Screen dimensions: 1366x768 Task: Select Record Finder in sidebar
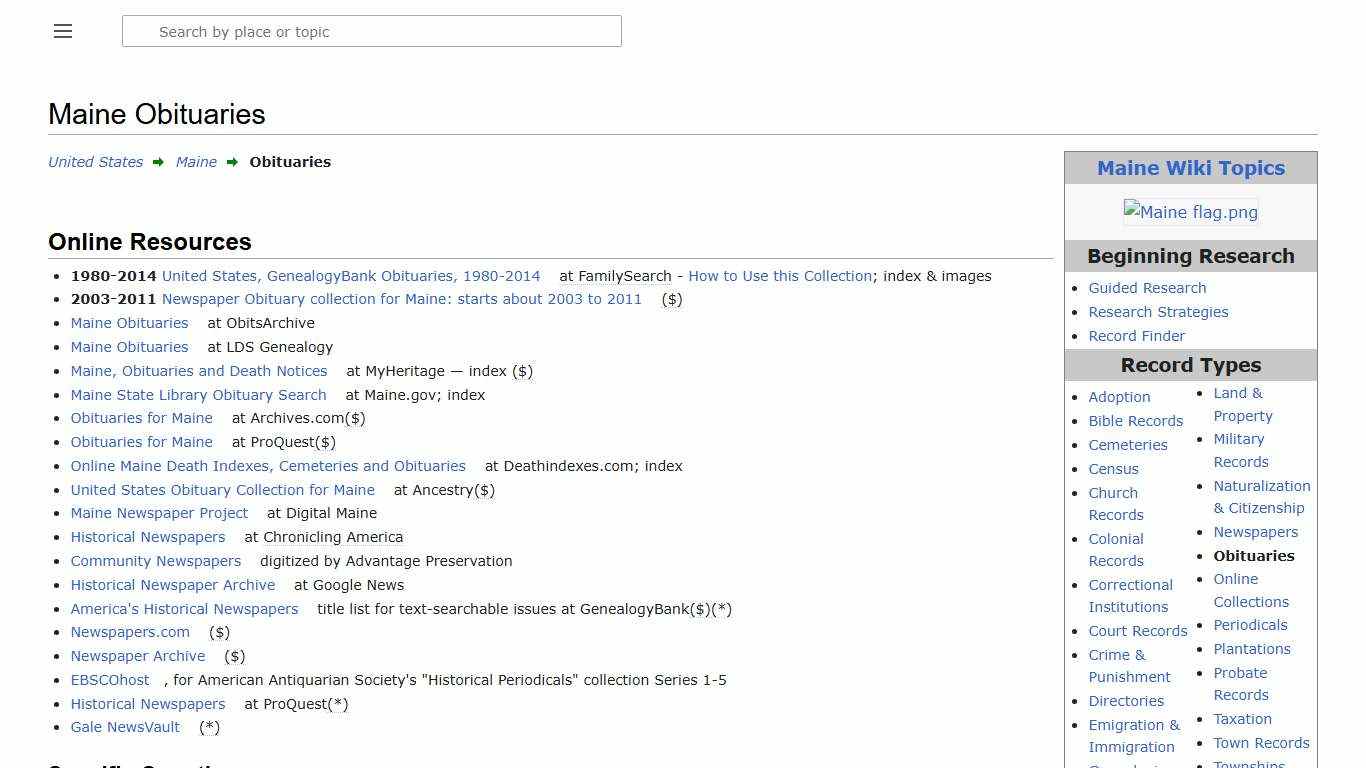[1136, 336]
